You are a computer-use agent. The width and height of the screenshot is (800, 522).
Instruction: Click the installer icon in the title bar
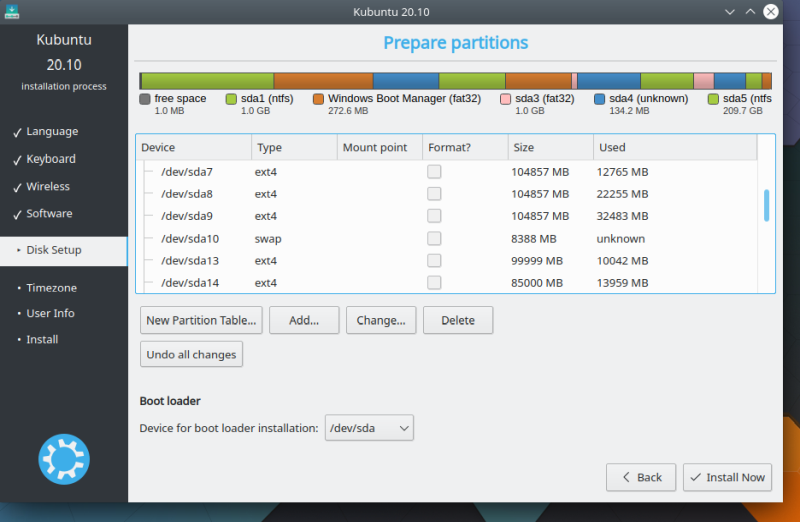pyautogui.click(x=12, y=11)
